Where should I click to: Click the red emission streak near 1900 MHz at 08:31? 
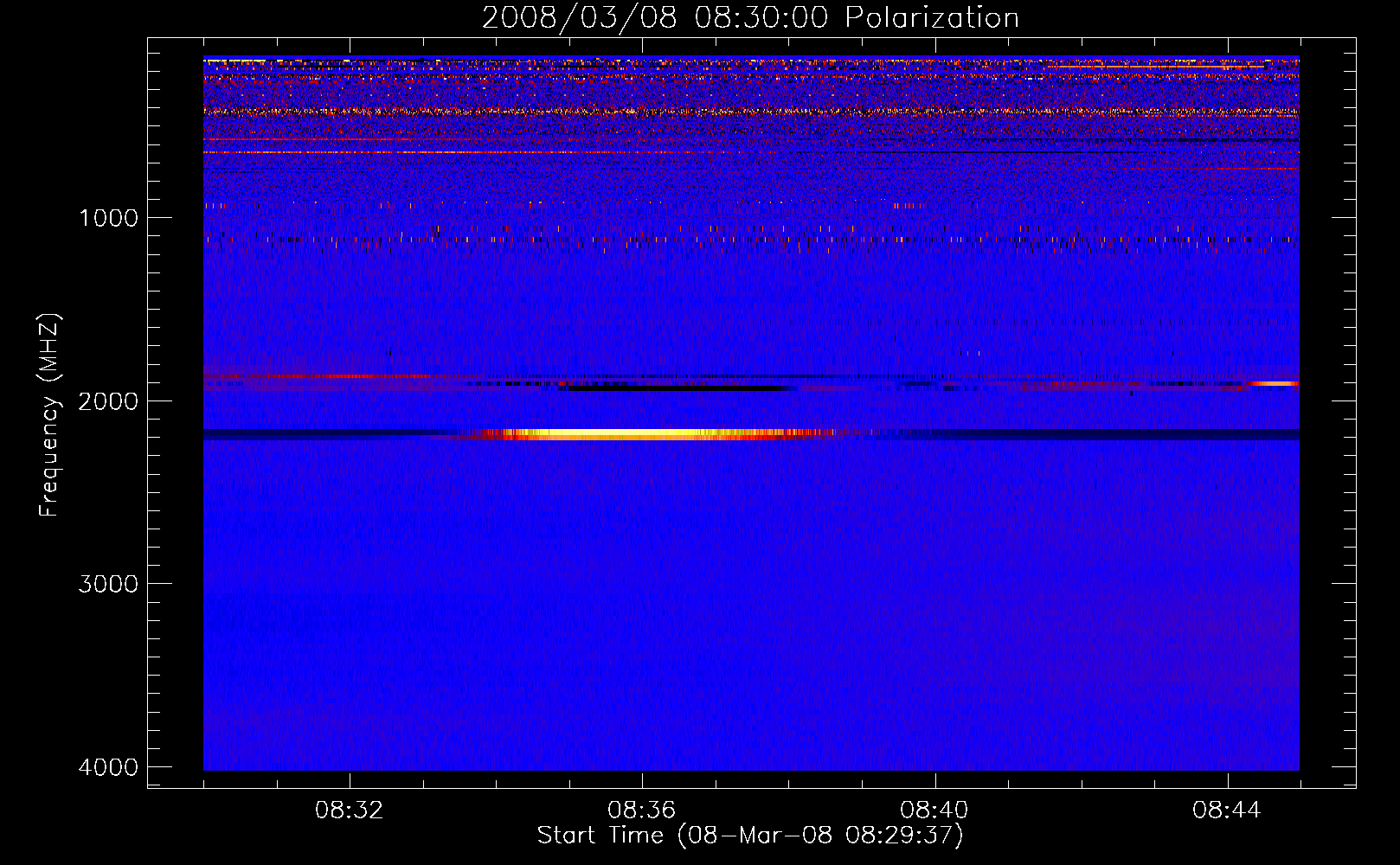[320, 377]
